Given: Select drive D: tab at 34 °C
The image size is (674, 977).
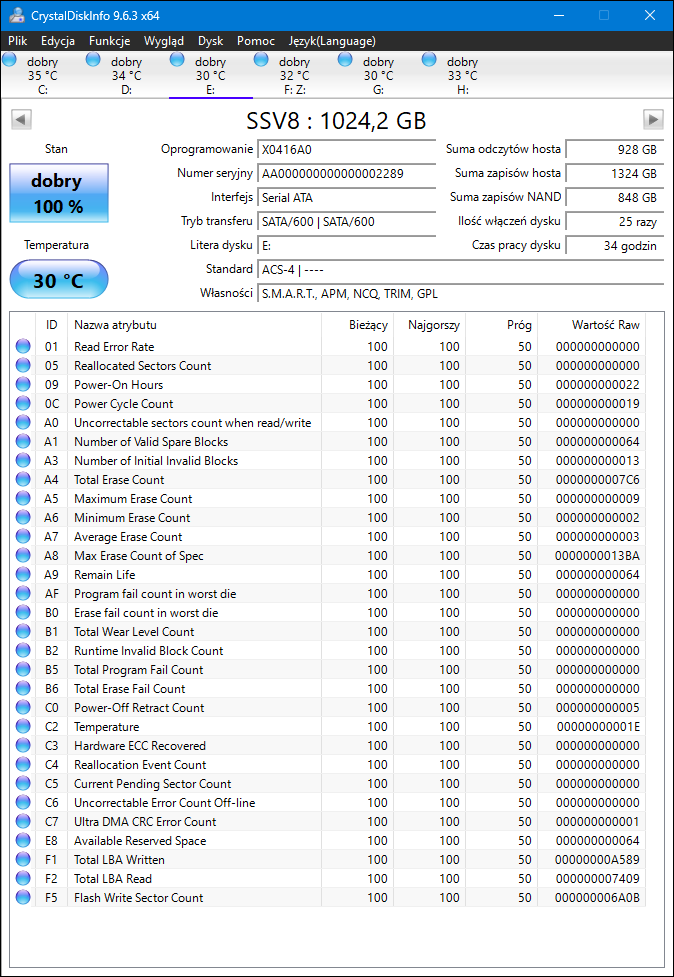Looking at the screenshot, I should [x=126, y=75].
